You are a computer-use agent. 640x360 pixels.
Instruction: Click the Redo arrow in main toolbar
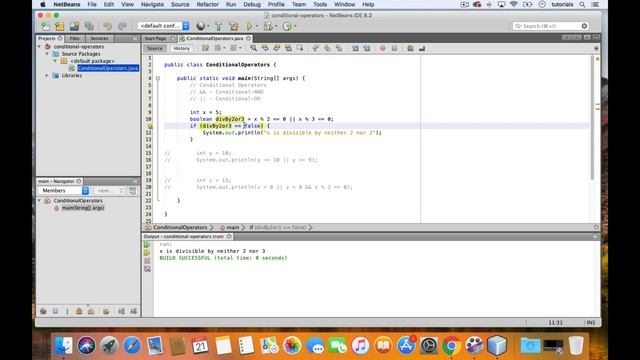click(x=122, y=27)
